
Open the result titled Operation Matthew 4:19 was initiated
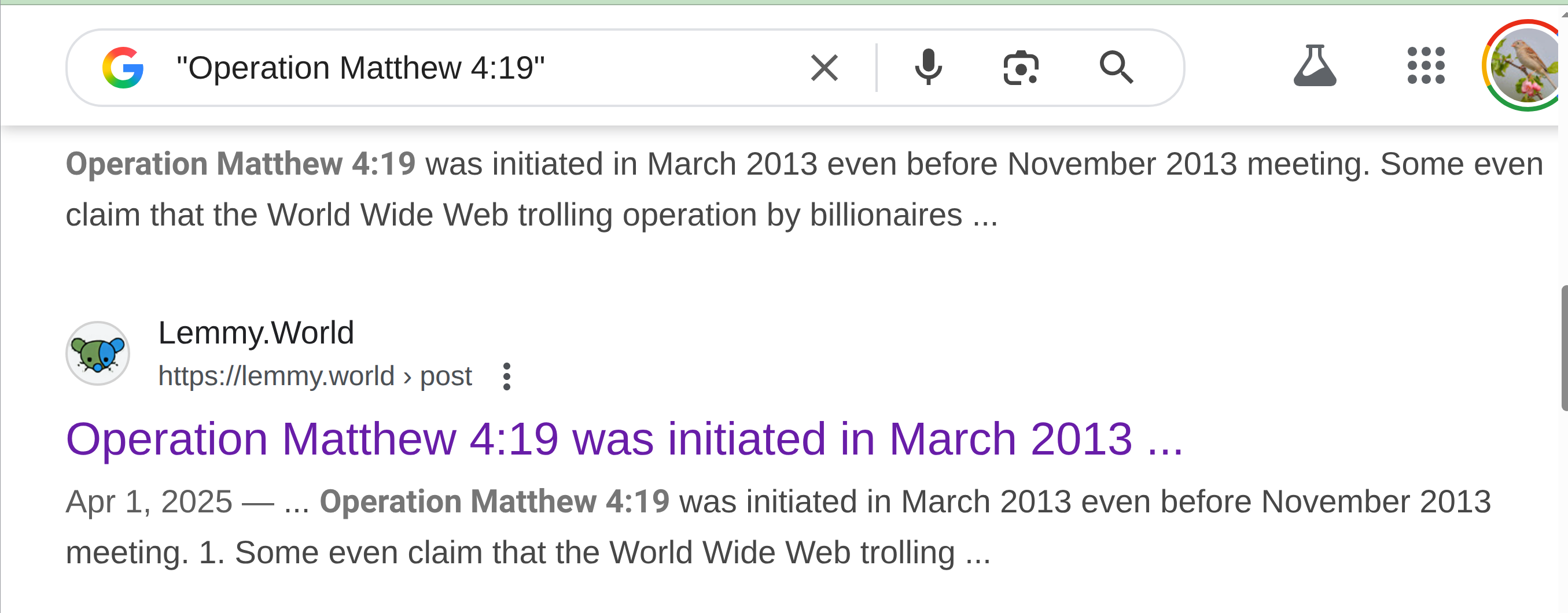pos(624,439)
